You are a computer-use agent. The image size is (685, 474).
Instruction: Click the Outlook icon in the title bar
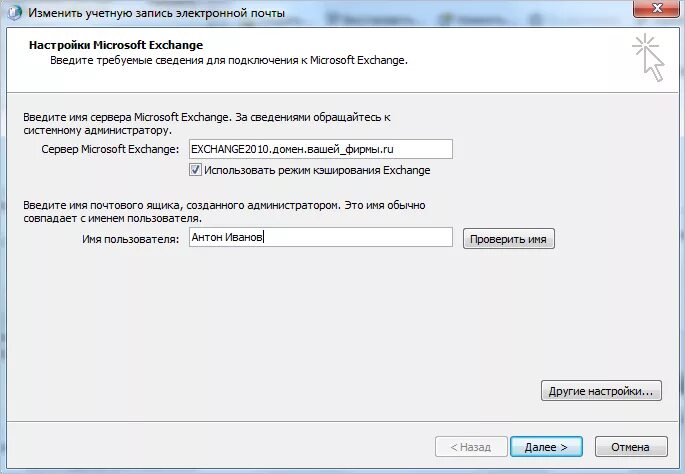click(x=14, y=13)
